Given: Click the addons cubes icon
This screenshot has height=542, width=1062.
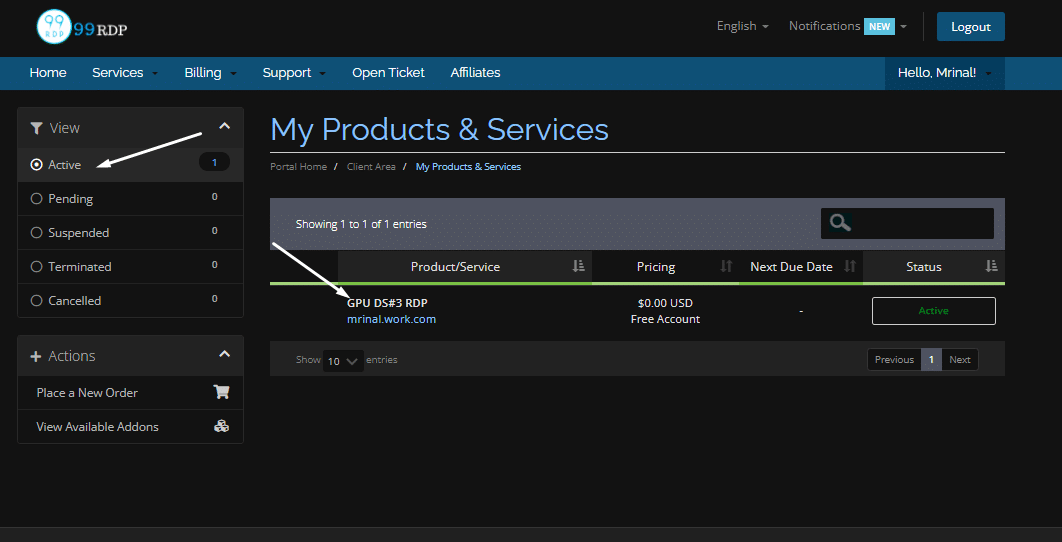Looking at the screenshot, I should 221,426.
